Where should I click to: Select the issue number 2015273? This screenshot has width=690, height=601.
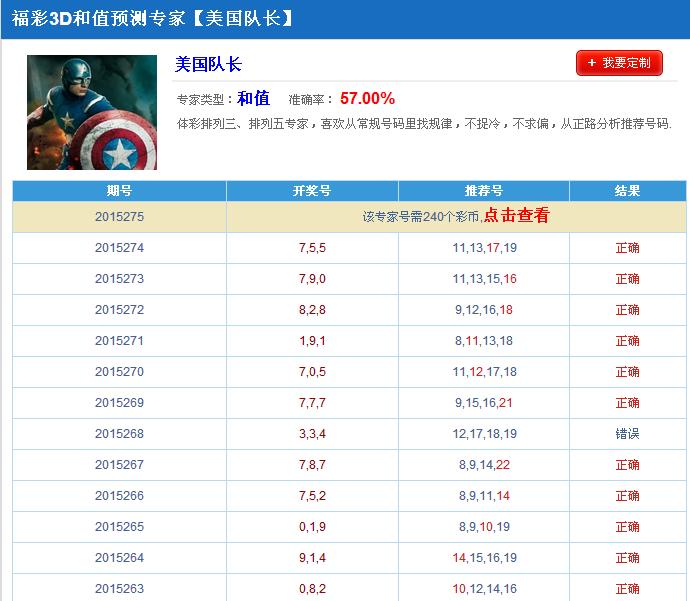click(119, 279)
